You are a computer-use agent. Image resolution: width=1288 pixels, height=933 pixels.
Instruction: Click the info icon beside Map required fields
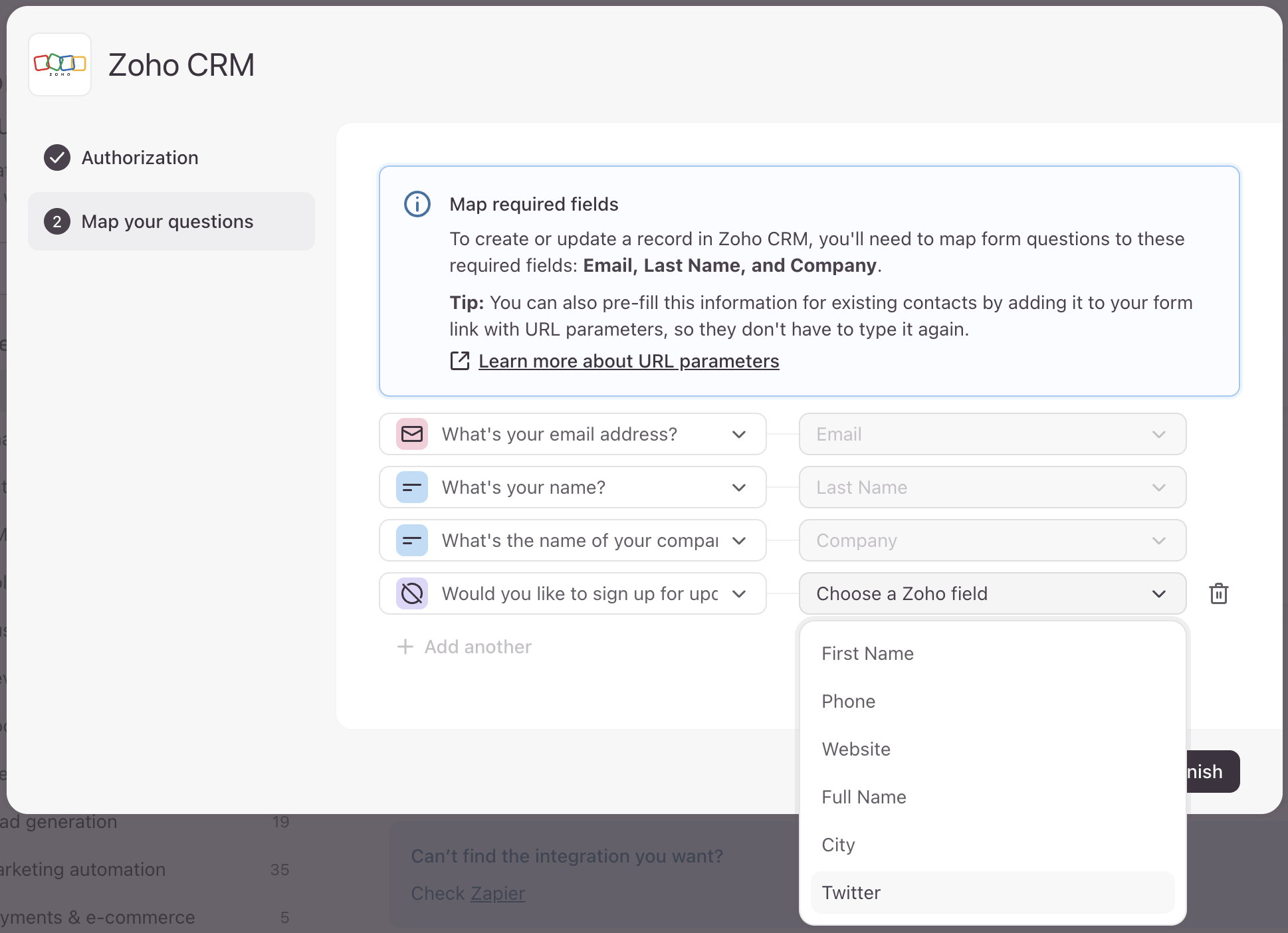[x=417, y=204]
